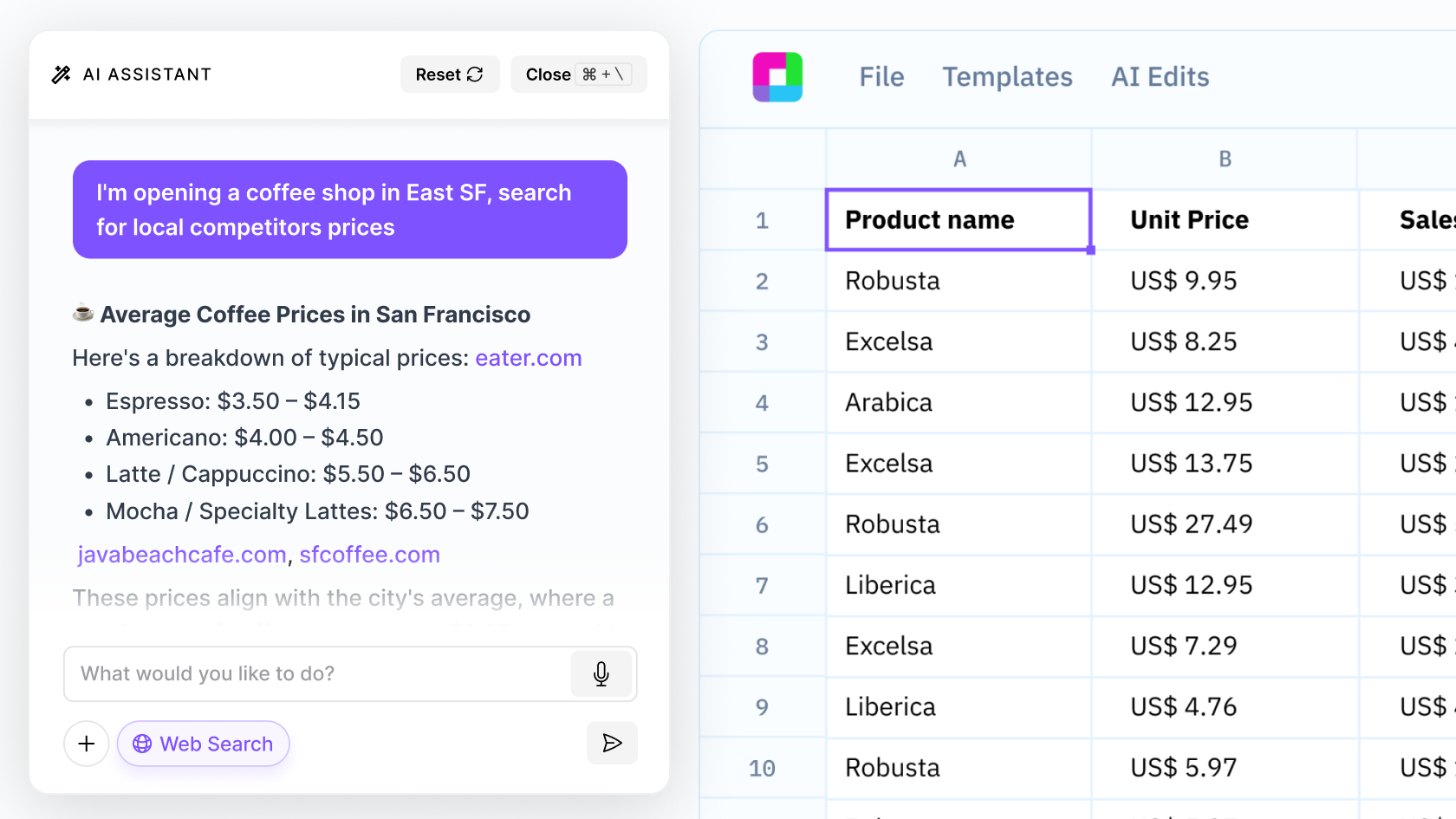Visit the javabeachcafe.com link
This screenshot has width=1456, height=819.
181,555
